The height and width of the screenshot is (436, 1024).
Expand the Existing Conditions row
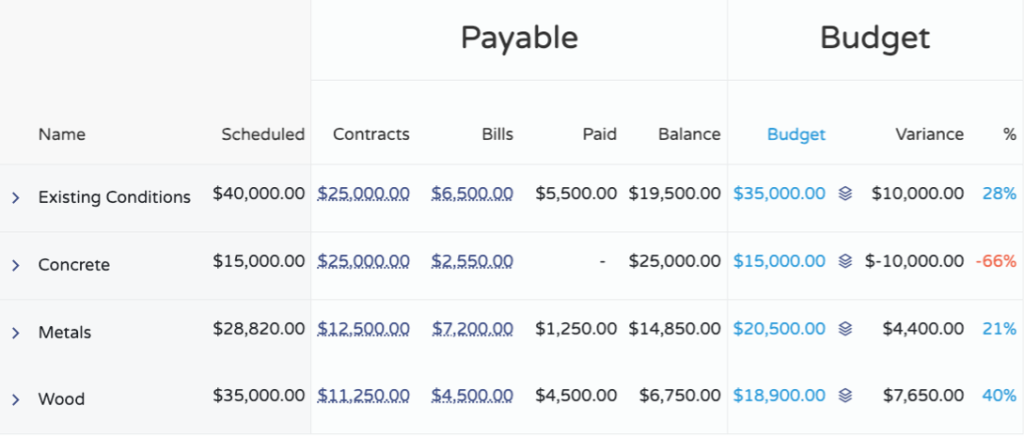pyautogui.click(x=16, y=198)
